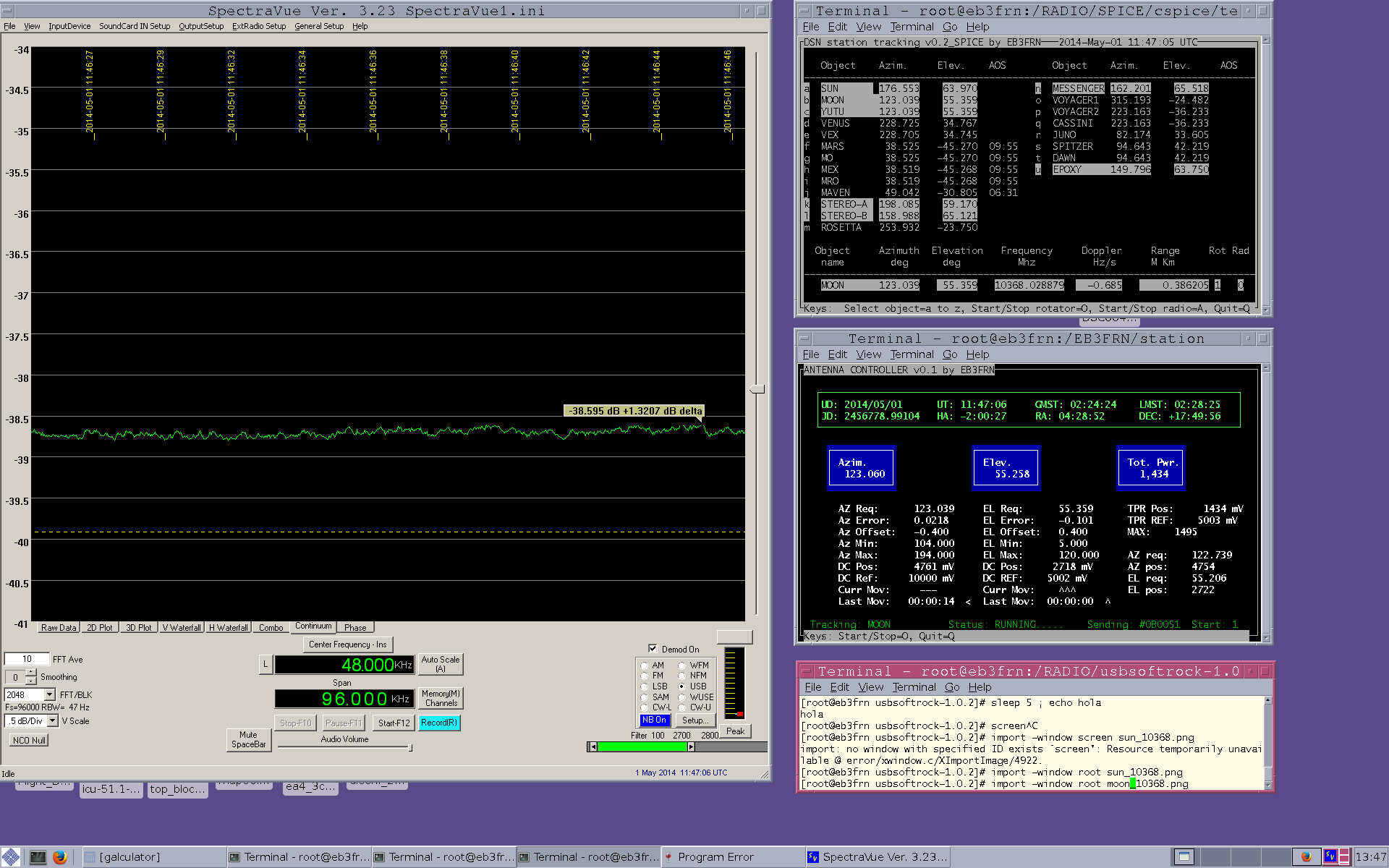Expand the V Scale dB/Div dropdown

(x=52, y=721)
